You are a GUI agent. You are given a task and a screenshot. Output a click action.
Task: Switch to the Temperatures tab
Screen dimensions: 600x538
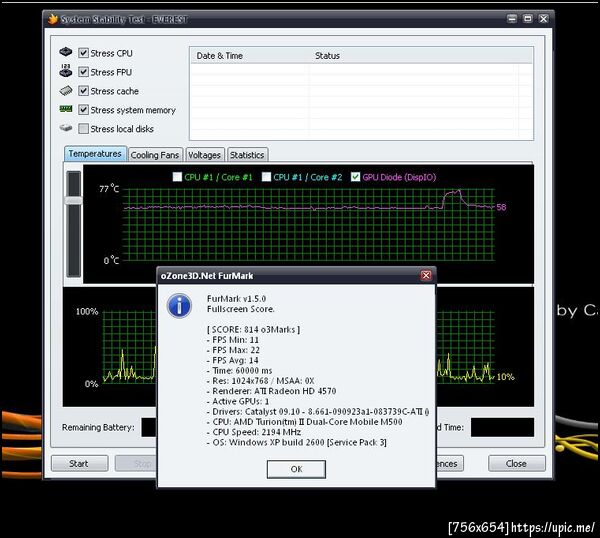tap(95, 154)
